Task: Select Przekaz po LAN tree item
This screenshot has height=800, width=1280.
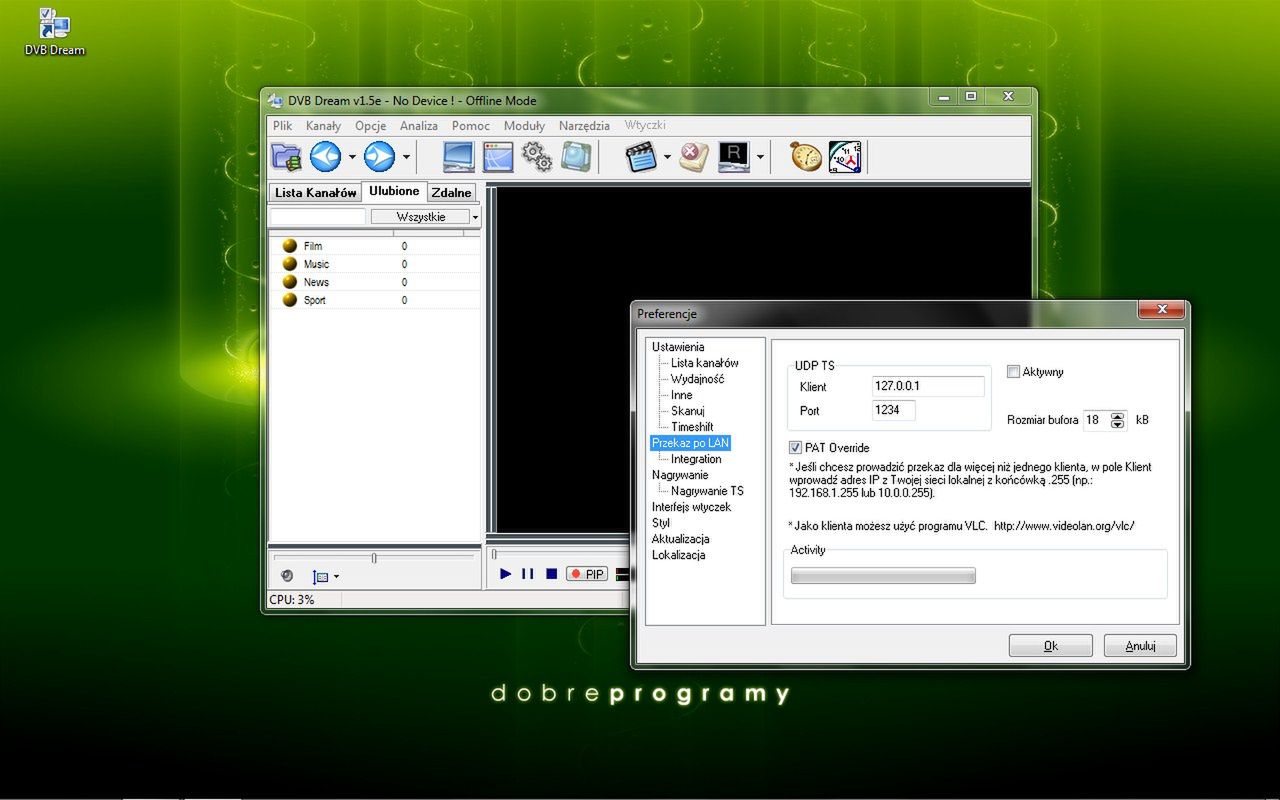Action: click(x=691, y=443)
